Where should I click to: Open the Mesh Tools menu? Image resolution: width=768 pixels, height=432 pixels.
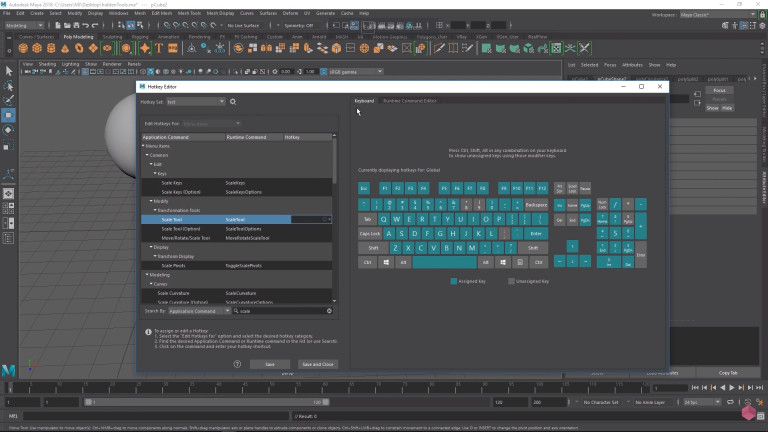(189, 13)
